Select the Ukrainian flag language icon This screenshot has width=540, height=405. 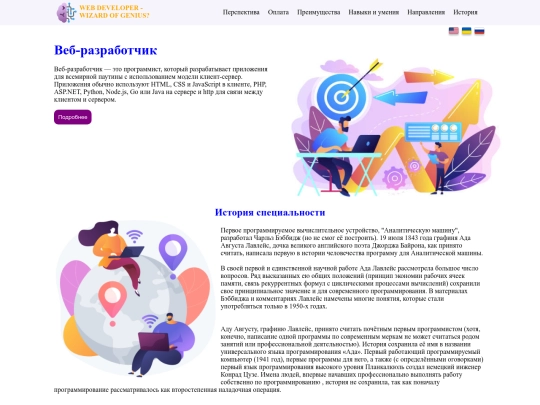coord(466,31)
